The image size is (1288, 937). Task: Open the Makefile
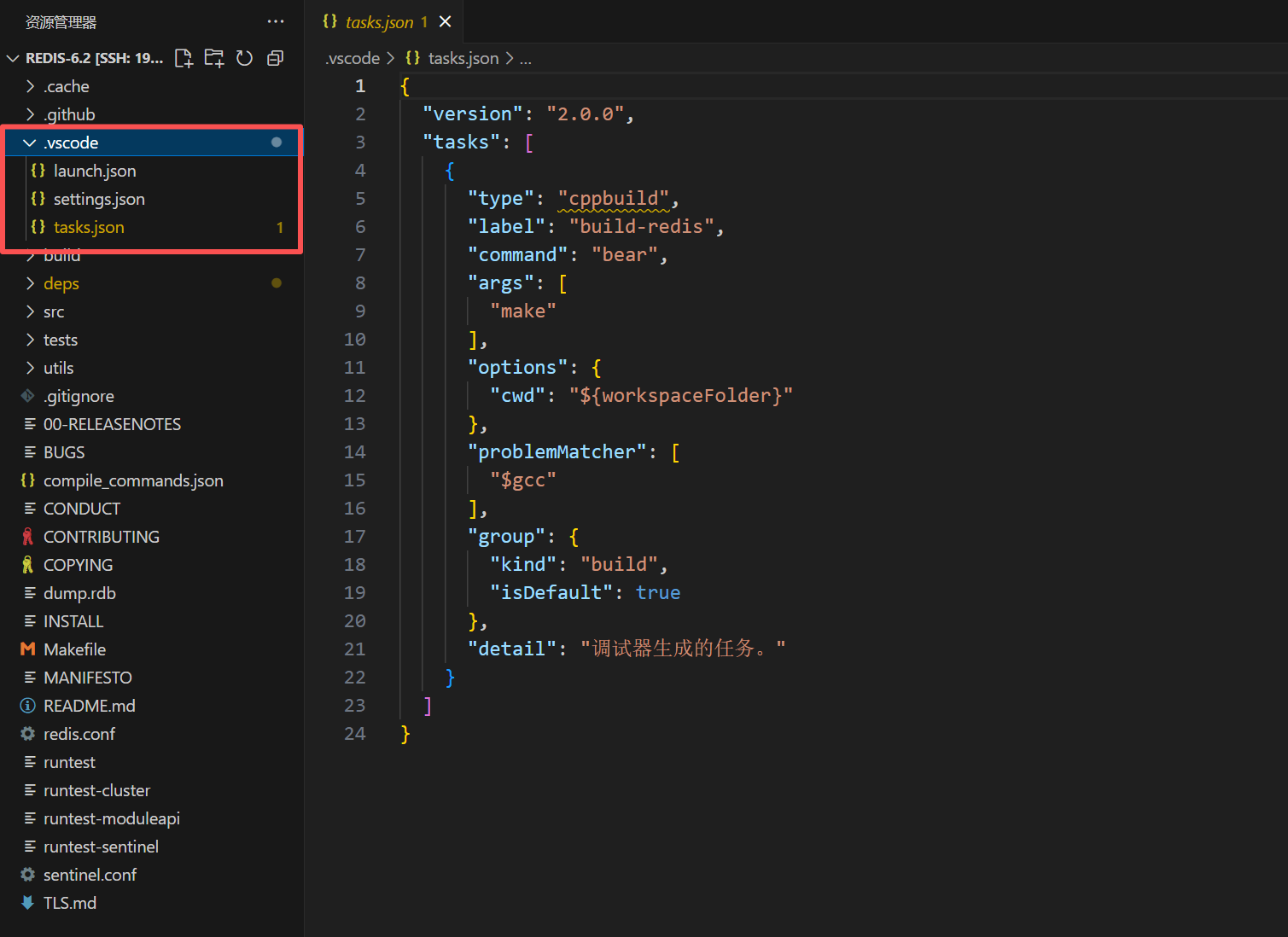click(x=152, y=649)
